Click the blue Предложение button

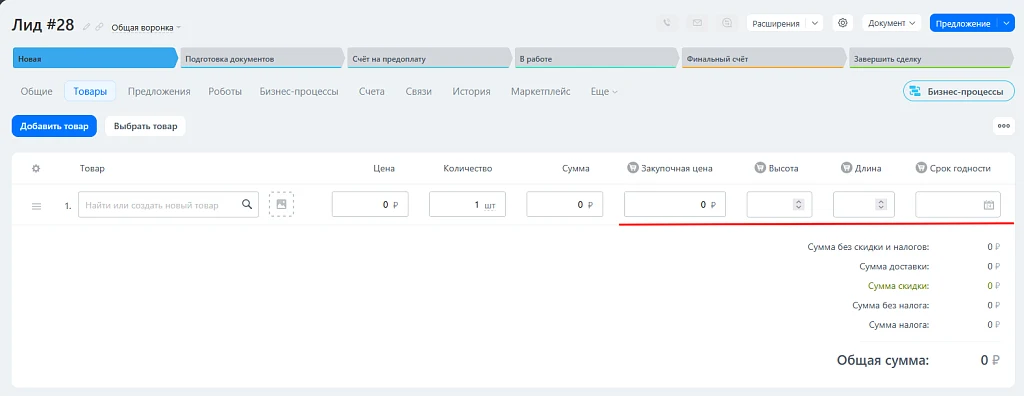(963, 23)
